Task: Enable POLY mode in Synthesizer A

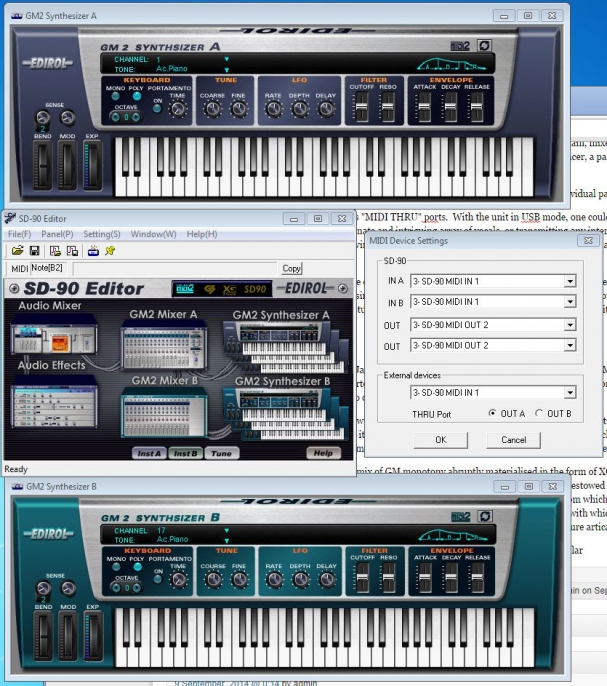Action: (x=137, y=96)
